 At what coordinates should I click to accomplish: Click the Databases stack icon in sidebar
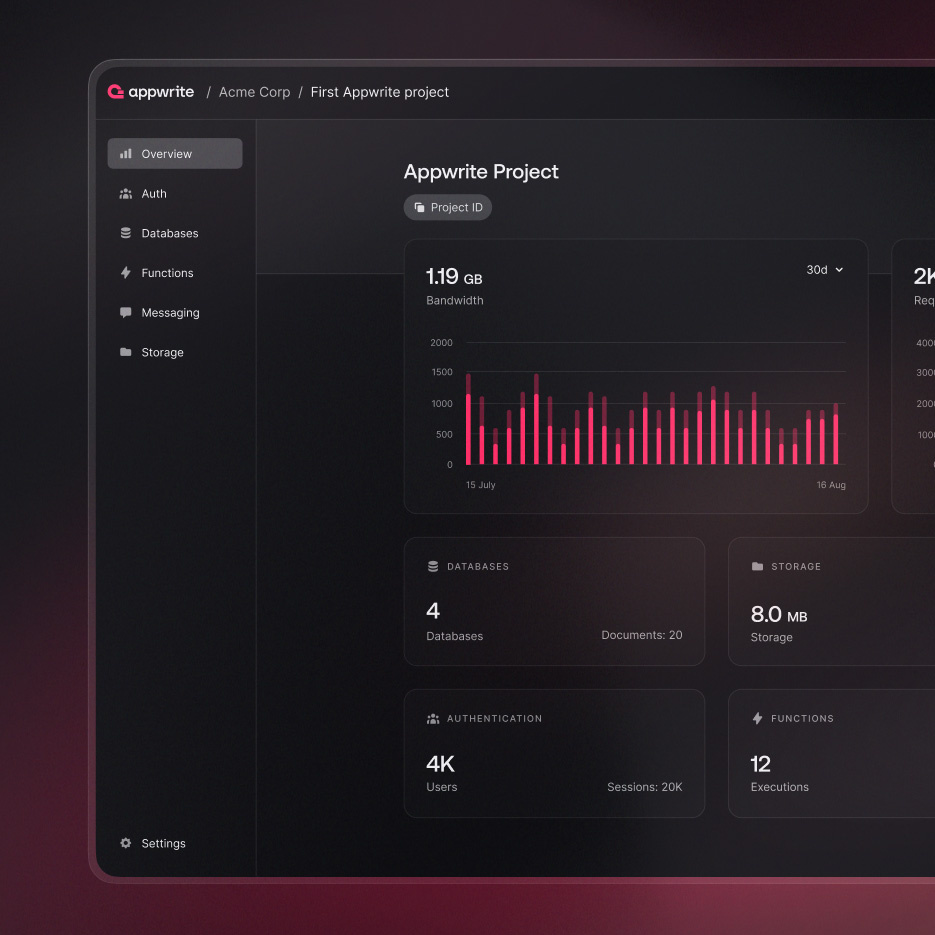pos(126,233)
